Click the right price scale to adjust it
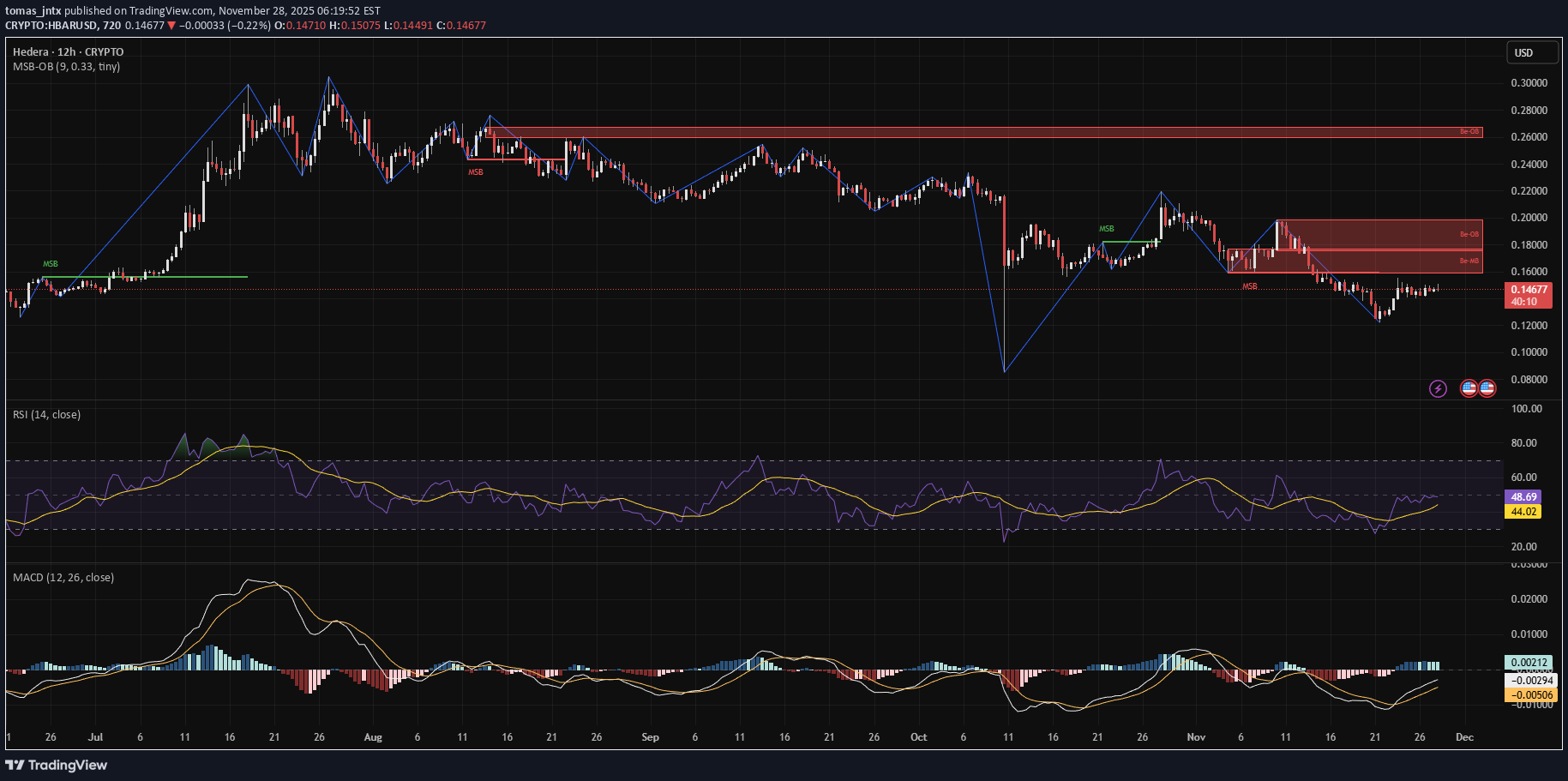 (1532, 214)
